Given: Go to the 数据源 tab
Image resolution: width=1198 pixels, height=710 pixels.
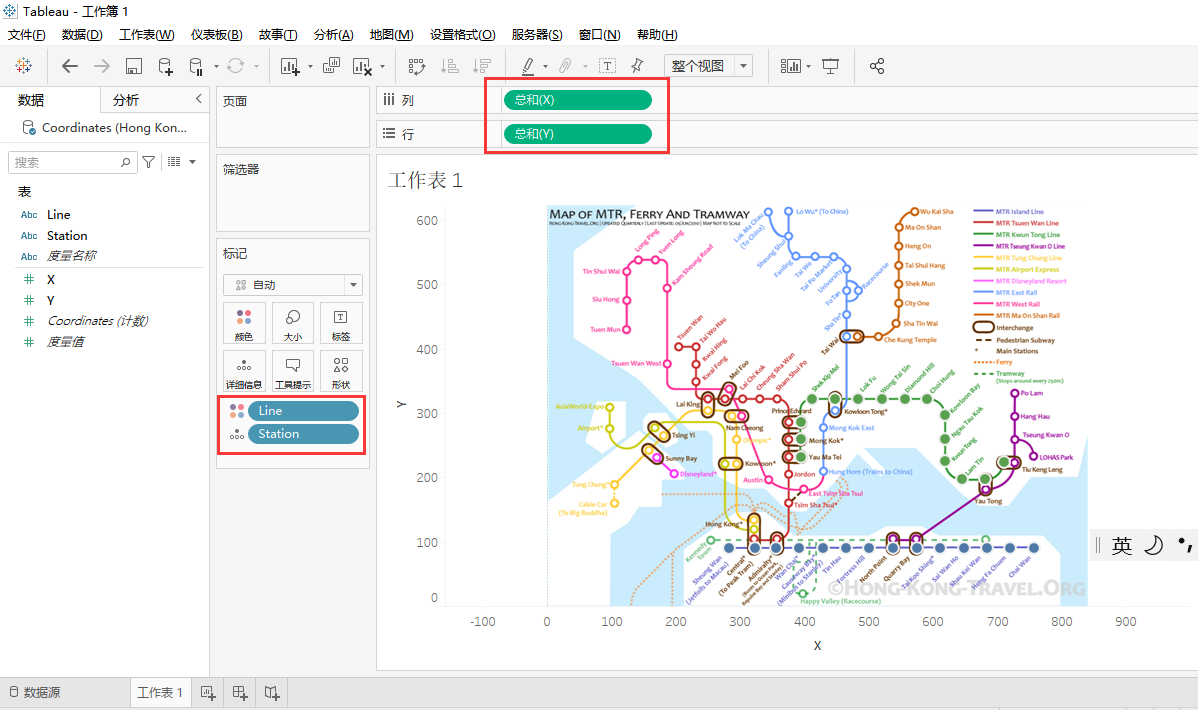Looking at the screenshot, I should tap(35, 692).
